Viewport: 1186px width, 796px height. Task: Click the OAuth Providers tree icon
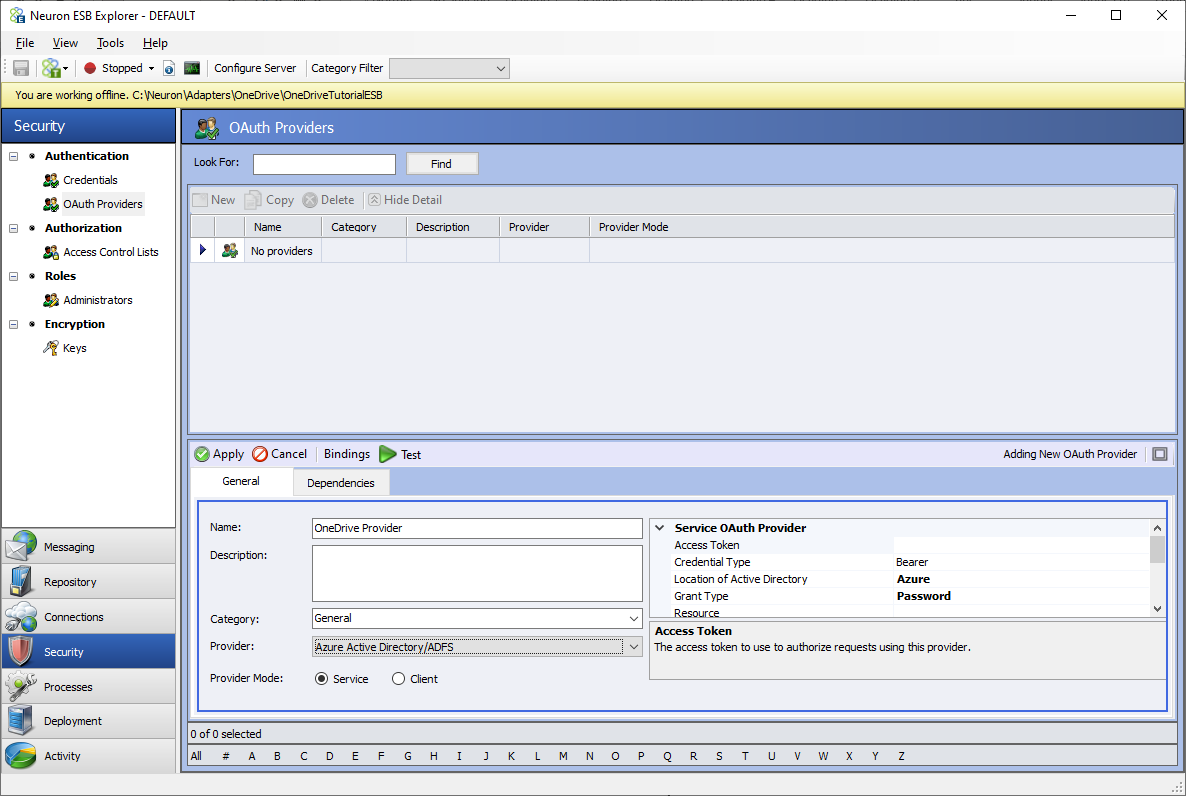coord(51,204)
